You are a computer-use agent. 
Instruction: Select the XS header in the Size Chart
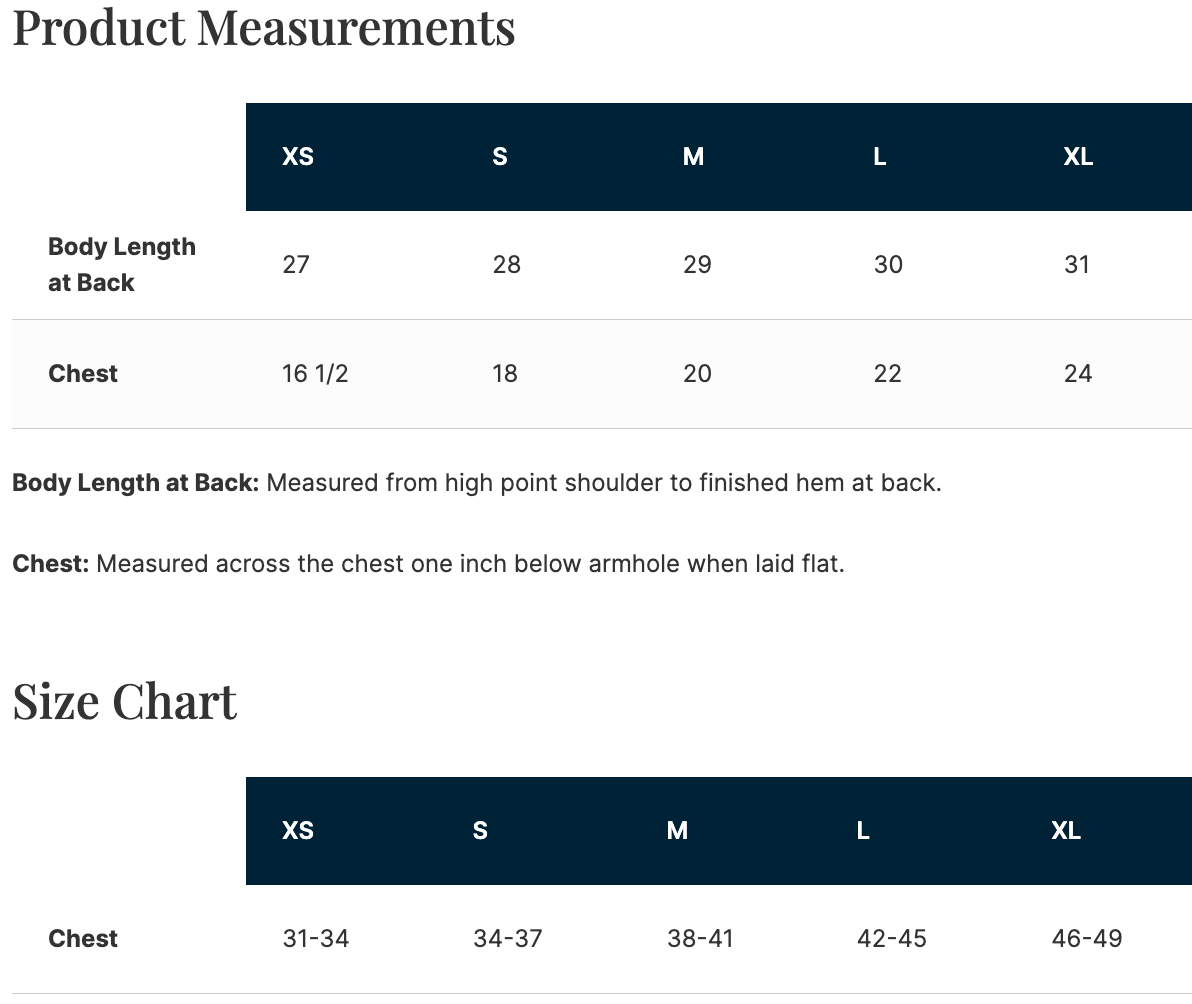point(298,831)
